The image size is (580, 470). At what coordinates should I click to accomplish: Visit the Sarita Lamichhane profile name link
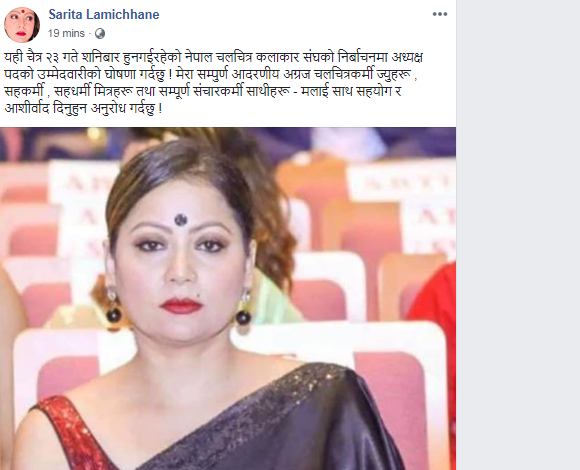[x=104, y=14]
